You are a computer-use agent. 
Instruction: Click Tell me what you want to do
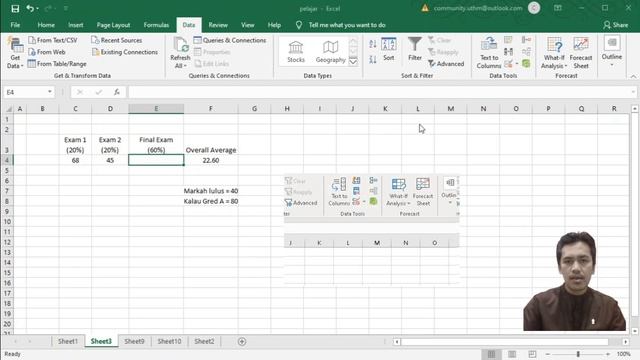pos(347,25)
